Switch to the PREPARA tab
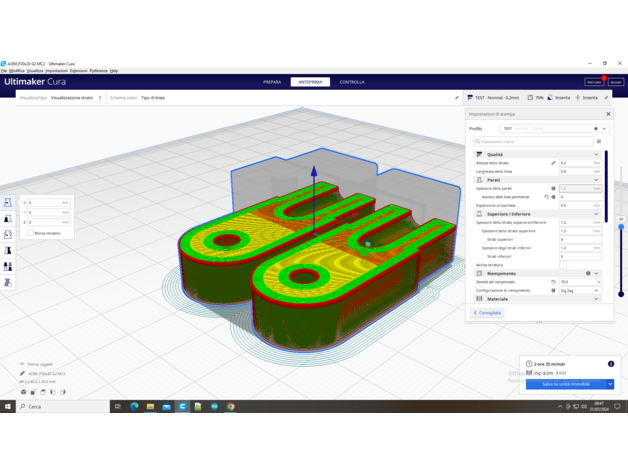628x472 pixels. click(272, 82)
